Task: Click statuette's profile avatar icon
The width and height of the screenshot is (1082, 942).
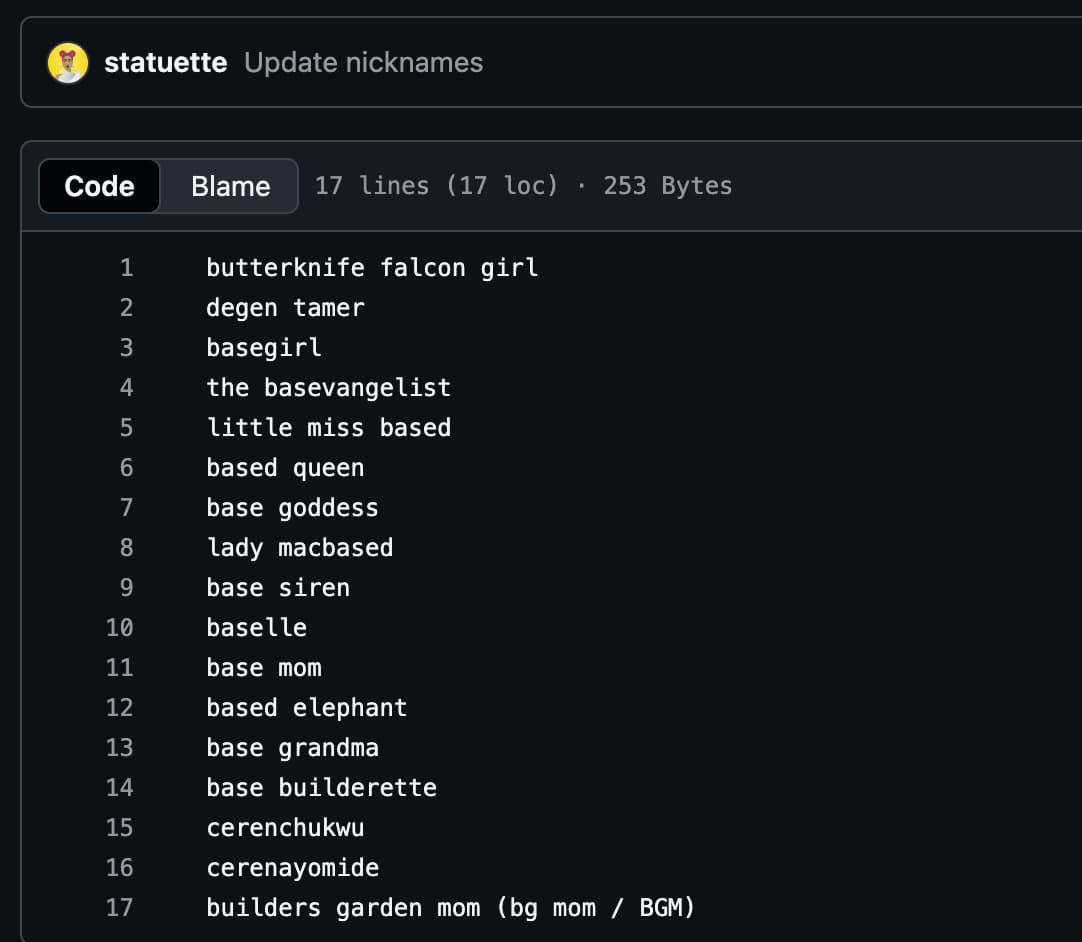Action: pos(68,61)
